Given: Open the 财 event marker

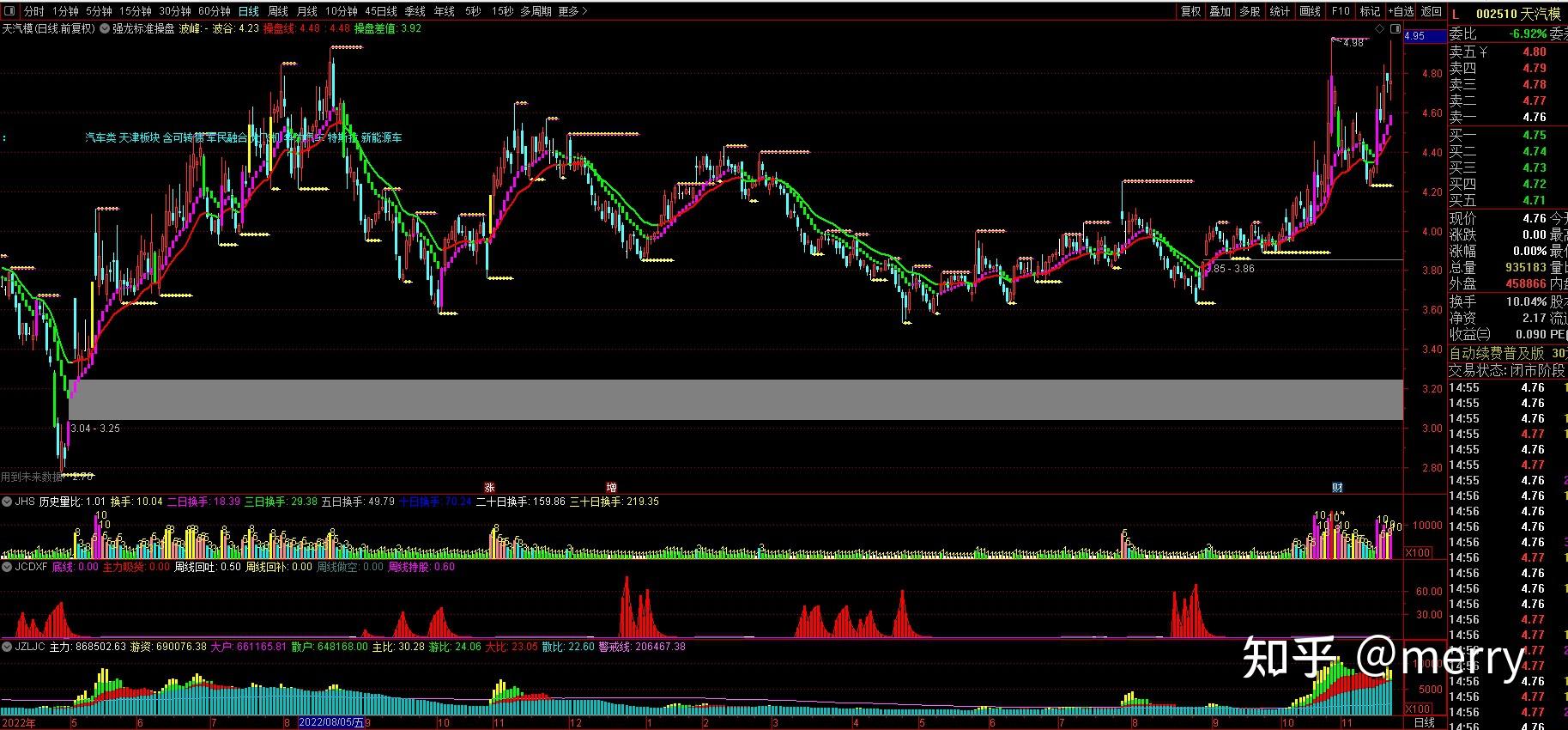Looking at the screenshot, I should (1337, 488).
